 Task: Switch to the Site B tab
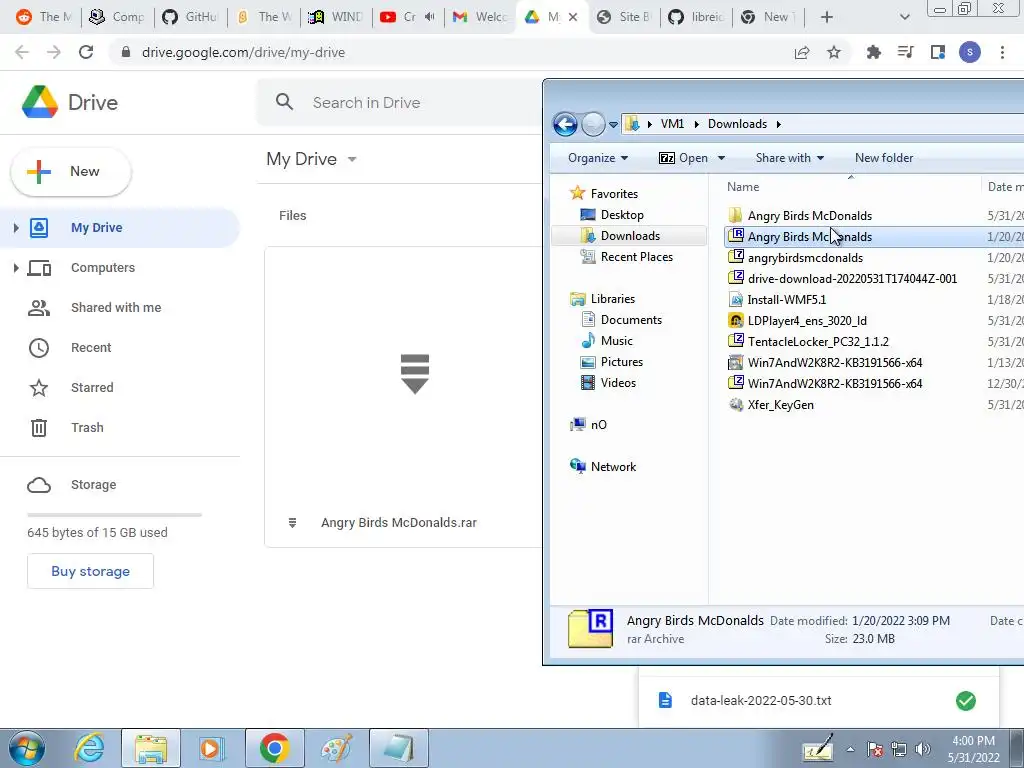[624, 17]
